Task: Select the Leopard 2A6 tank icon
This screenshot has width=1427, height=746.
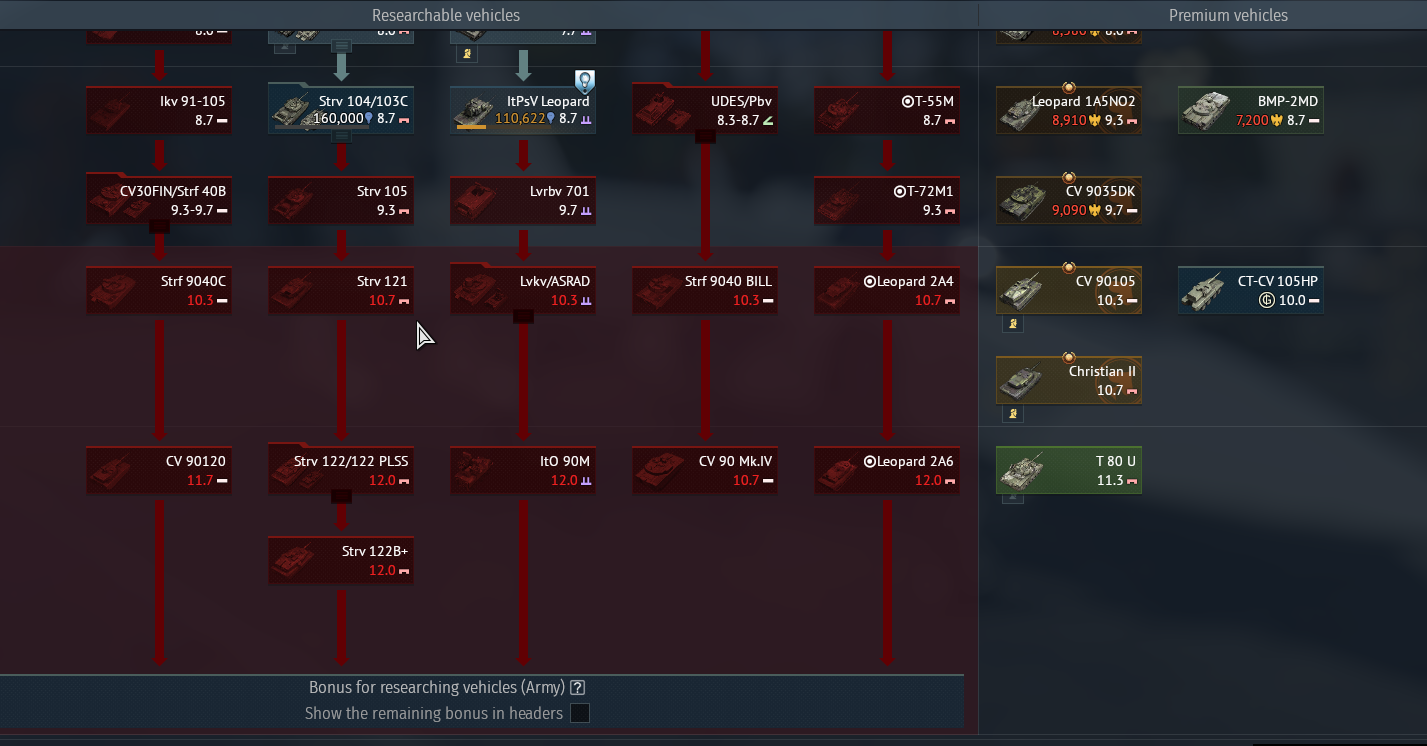Action: point(838,470)
